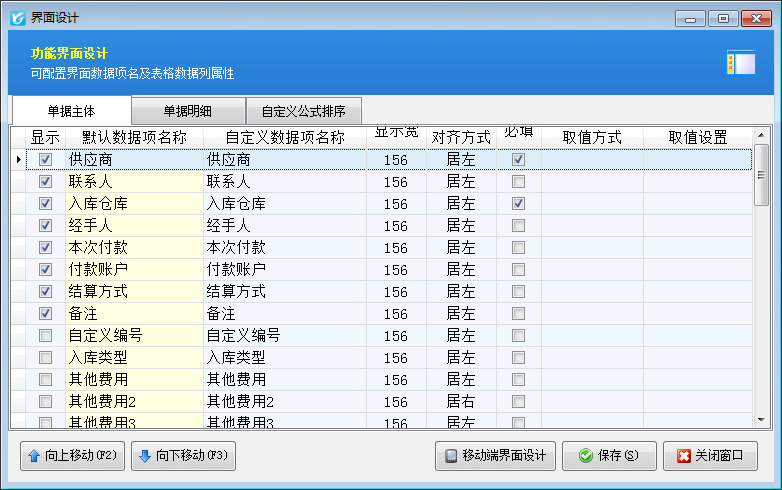Click the scroll up arrow of the table
This screenshot has height=490, width=782.
[x=761, y=135]
